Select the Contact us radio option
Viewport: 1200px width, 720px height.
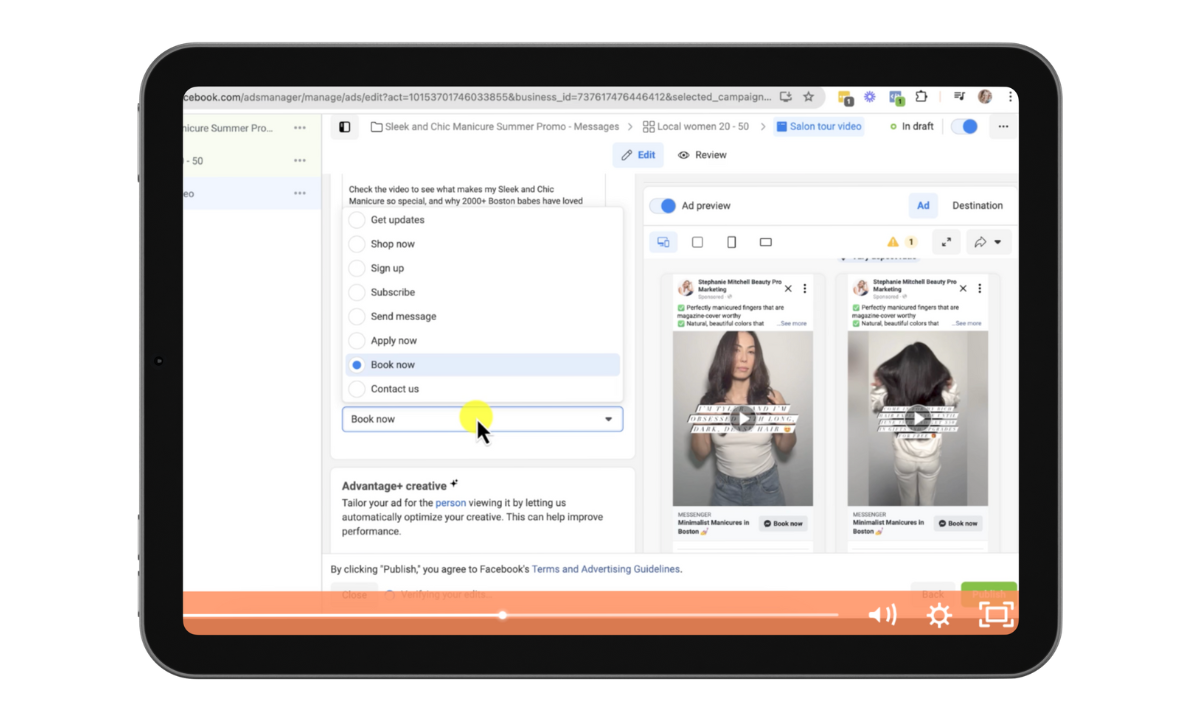(x=357, y=389)
